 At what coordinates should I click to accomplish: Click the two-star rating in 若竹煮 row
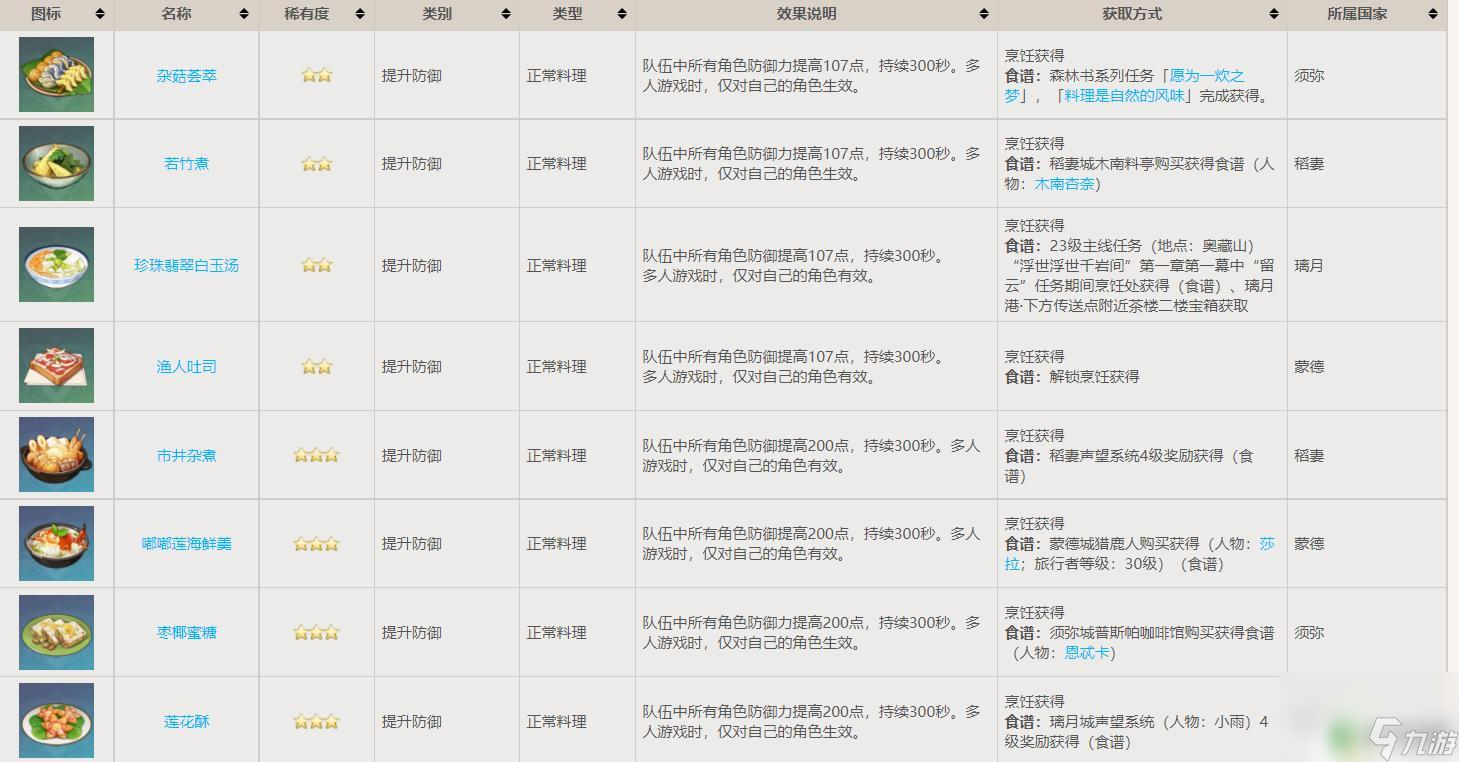(x=317, y=163)
